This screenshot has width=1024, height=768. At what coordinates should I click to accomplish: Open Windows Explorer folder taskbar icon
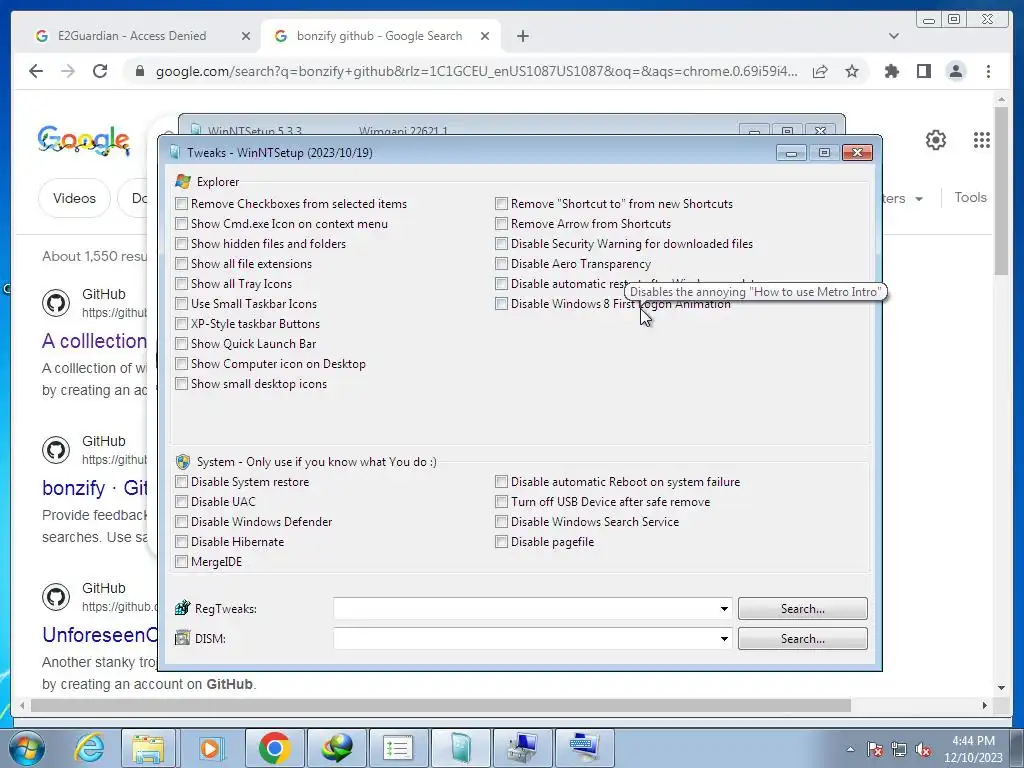(148, 748)
